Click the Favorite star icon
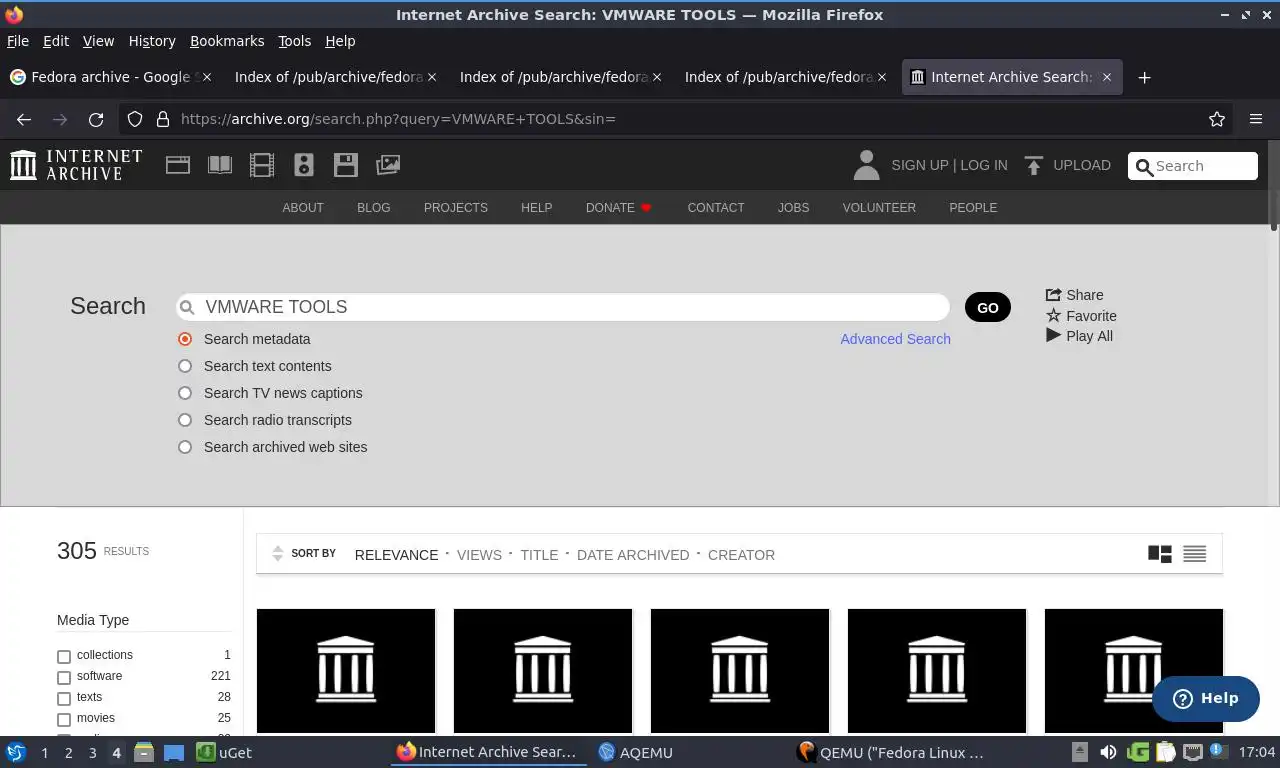Screen dimensions: 1280x768 1053,315
